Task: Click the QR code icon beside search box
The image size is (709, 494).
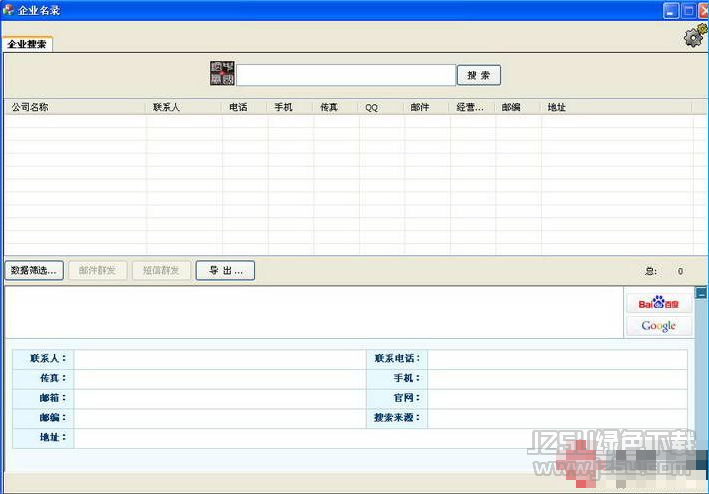Action: pos(222,74)
